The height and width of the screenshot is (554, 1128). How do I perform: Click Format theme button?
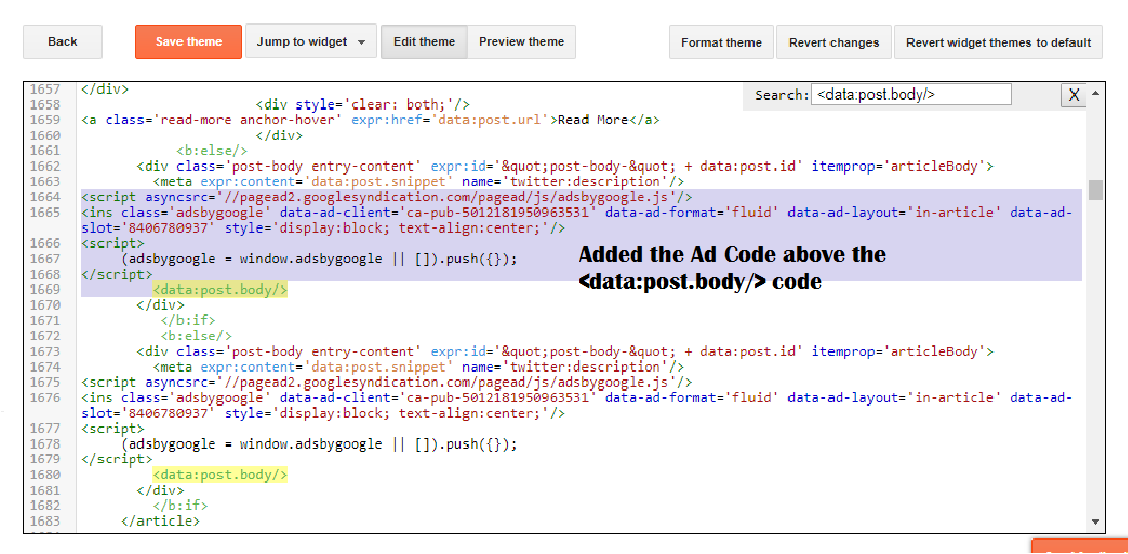point(721,42)
